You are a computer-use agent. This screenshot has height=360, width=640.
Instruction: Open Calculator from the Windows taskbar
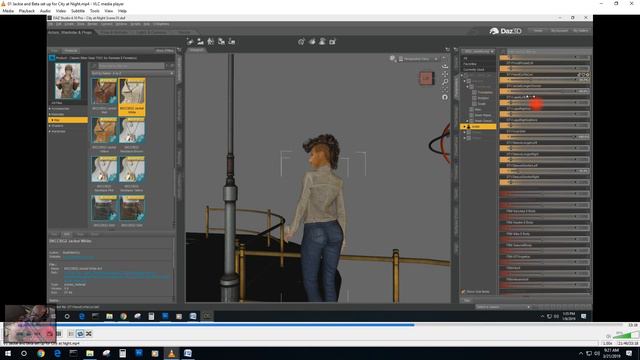[122, 353]
